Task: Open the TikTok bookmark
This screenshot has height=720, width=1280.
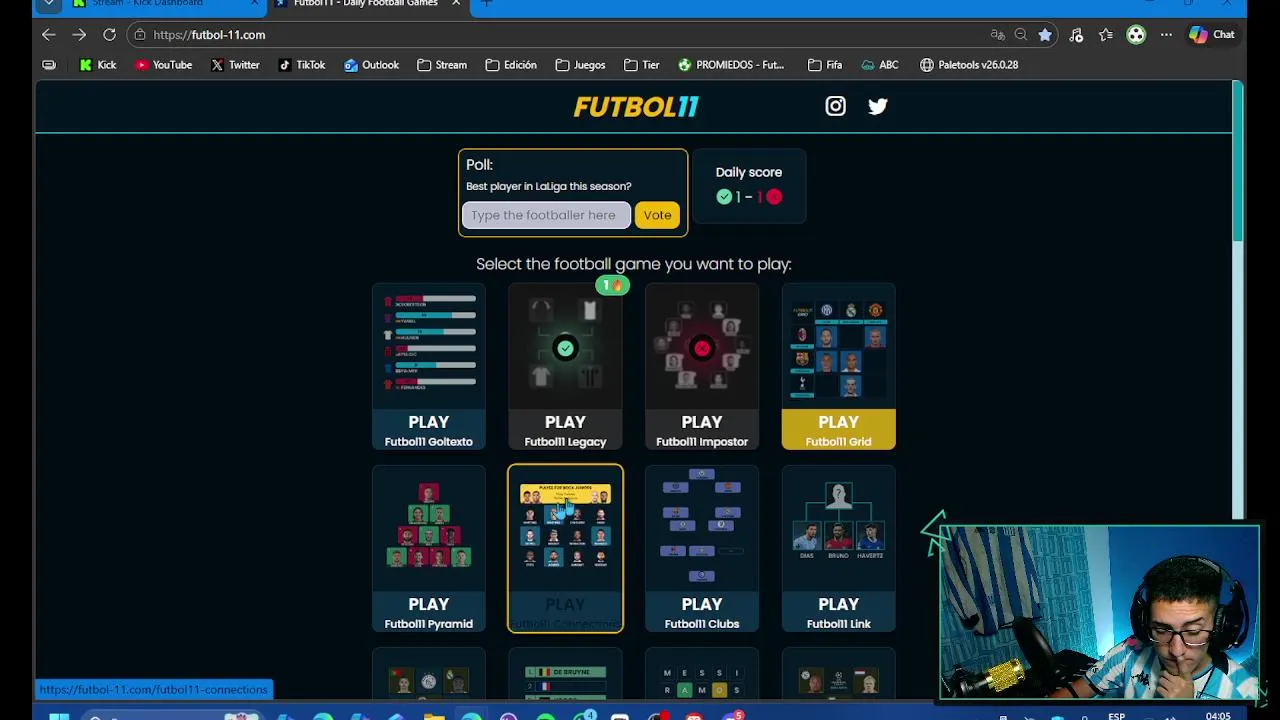Action: click(301, 65)
